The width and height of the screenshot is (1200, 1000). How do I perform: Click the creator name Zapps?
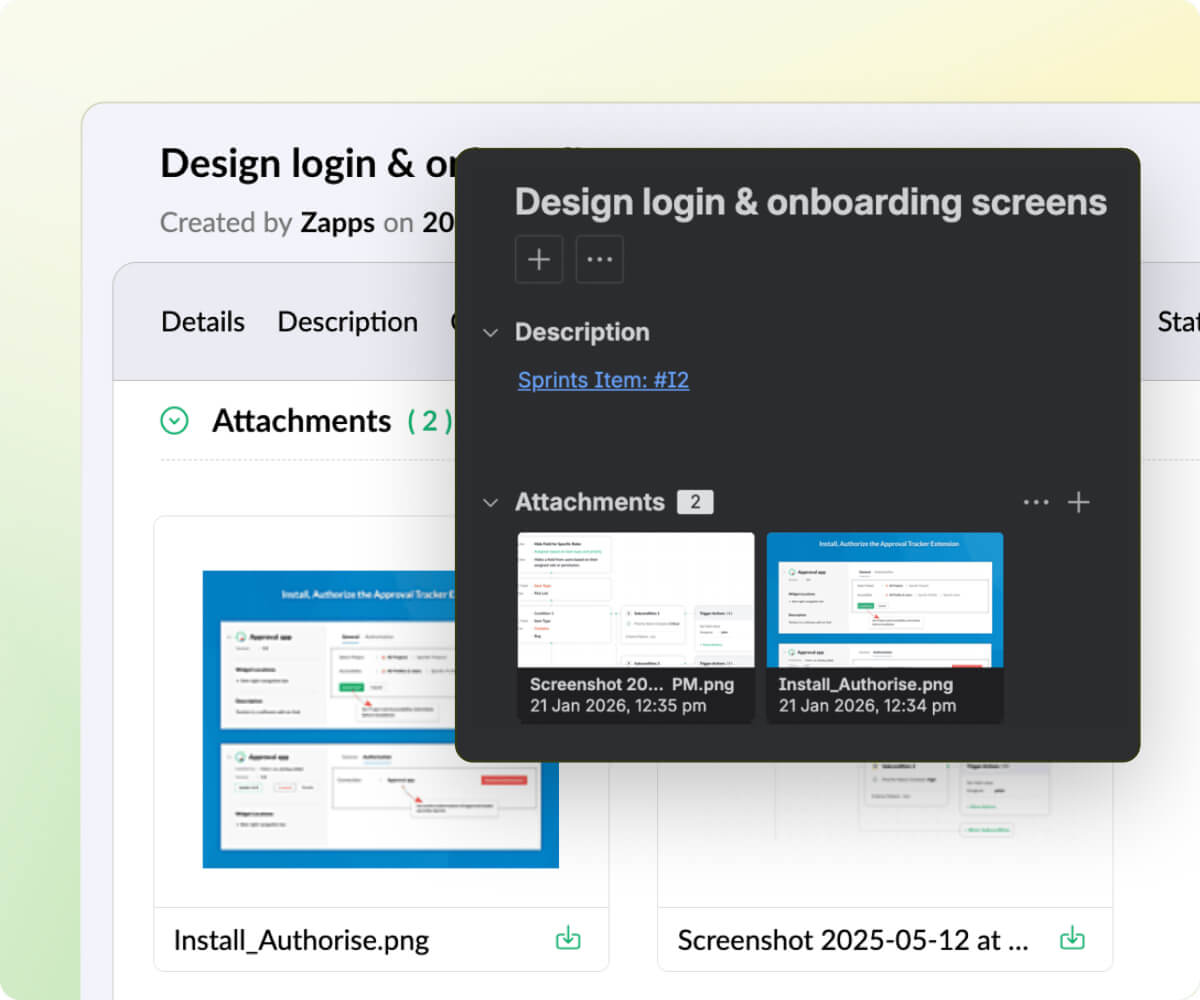tap(337, 222)
